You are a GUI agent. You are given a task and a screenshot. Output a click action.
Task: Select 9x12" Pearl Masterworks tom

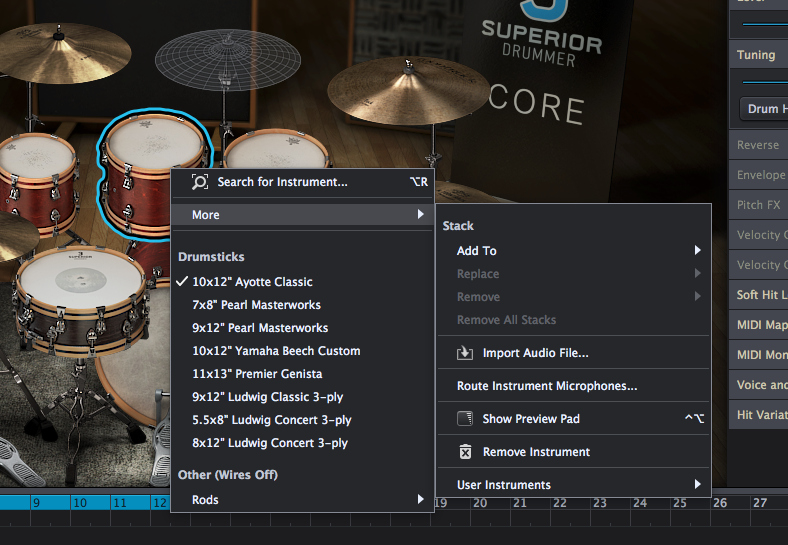point(303,328)
